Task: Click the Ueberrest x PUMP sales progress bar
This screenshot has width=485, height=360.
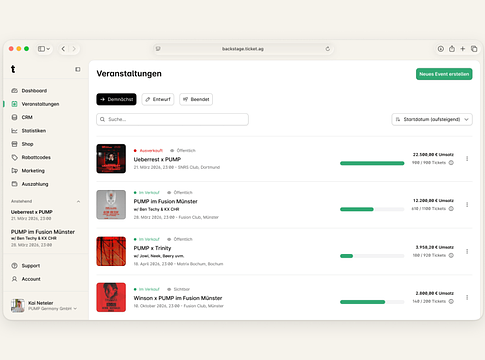Action: click(372, 163)
